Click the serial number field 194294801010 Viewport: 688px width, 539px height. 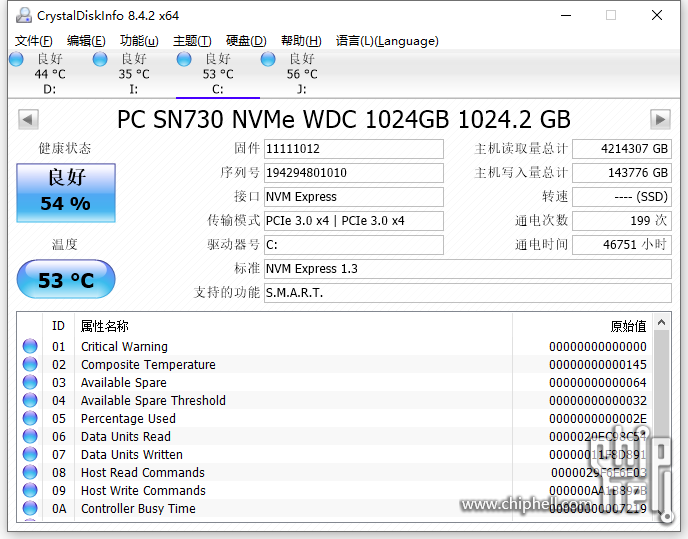[x=354, y=173]
